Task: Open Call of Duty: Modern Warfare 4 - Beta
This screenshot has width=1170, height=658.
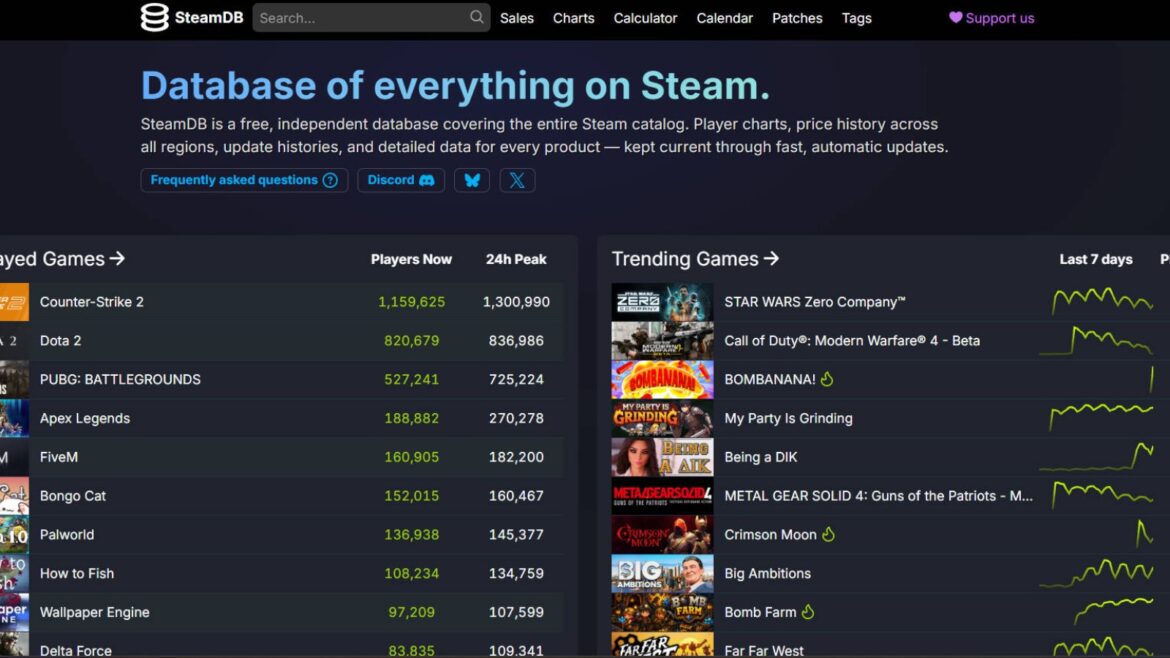Action: [x=852, y=340]
